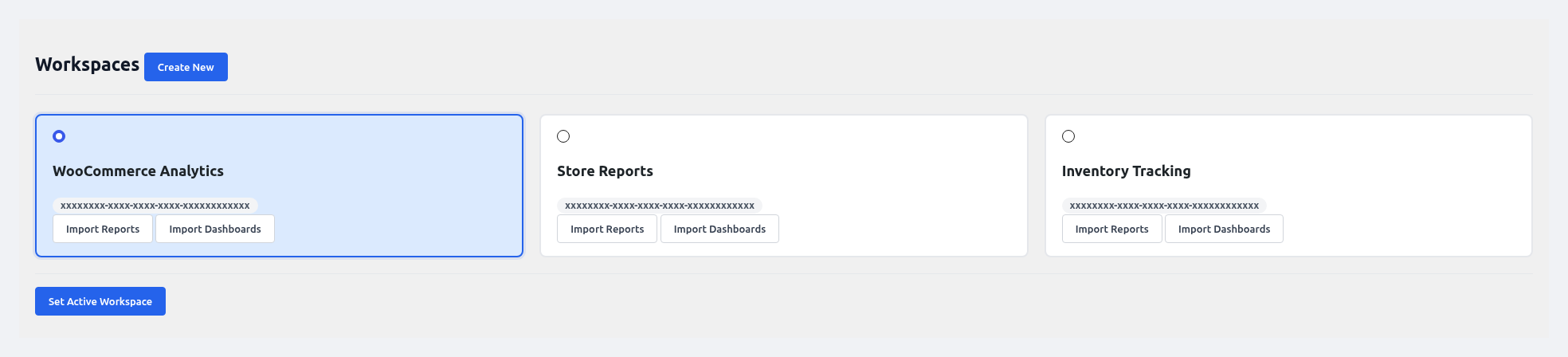Screen dimensions: 1568x357
Task: Click the Inventory Tracking workspace ID badge
Action: click(1164, 206)
